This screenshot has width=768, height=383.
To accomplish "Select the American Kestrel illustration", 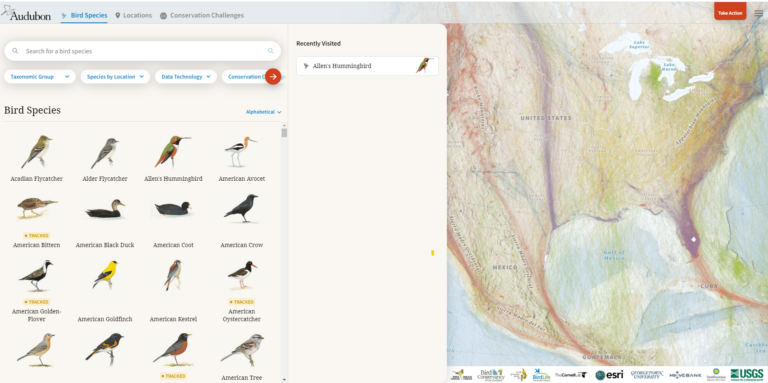I will 173,275.
